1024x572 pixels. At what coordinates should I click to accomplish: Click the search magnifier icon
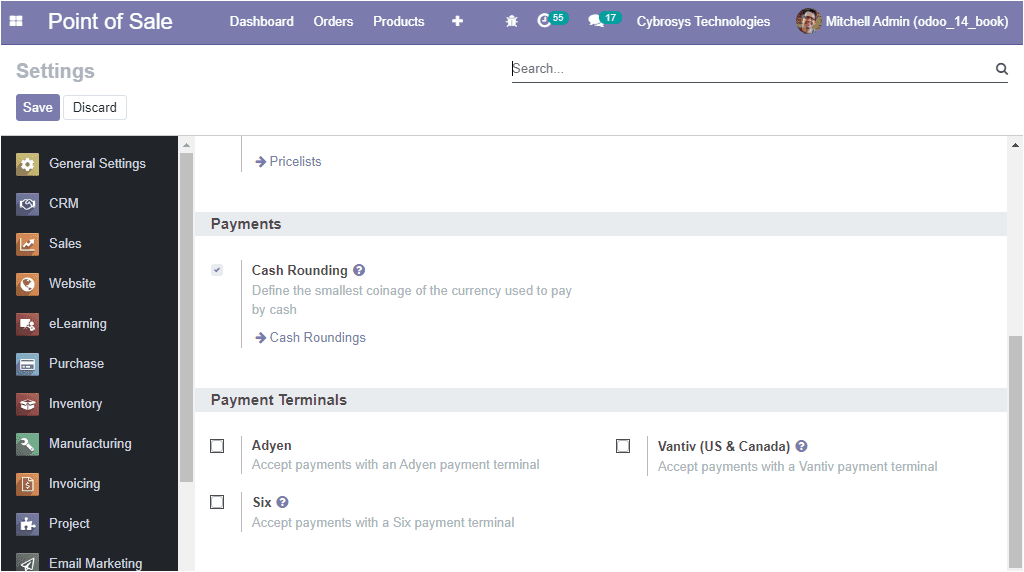click(1002, 69)
